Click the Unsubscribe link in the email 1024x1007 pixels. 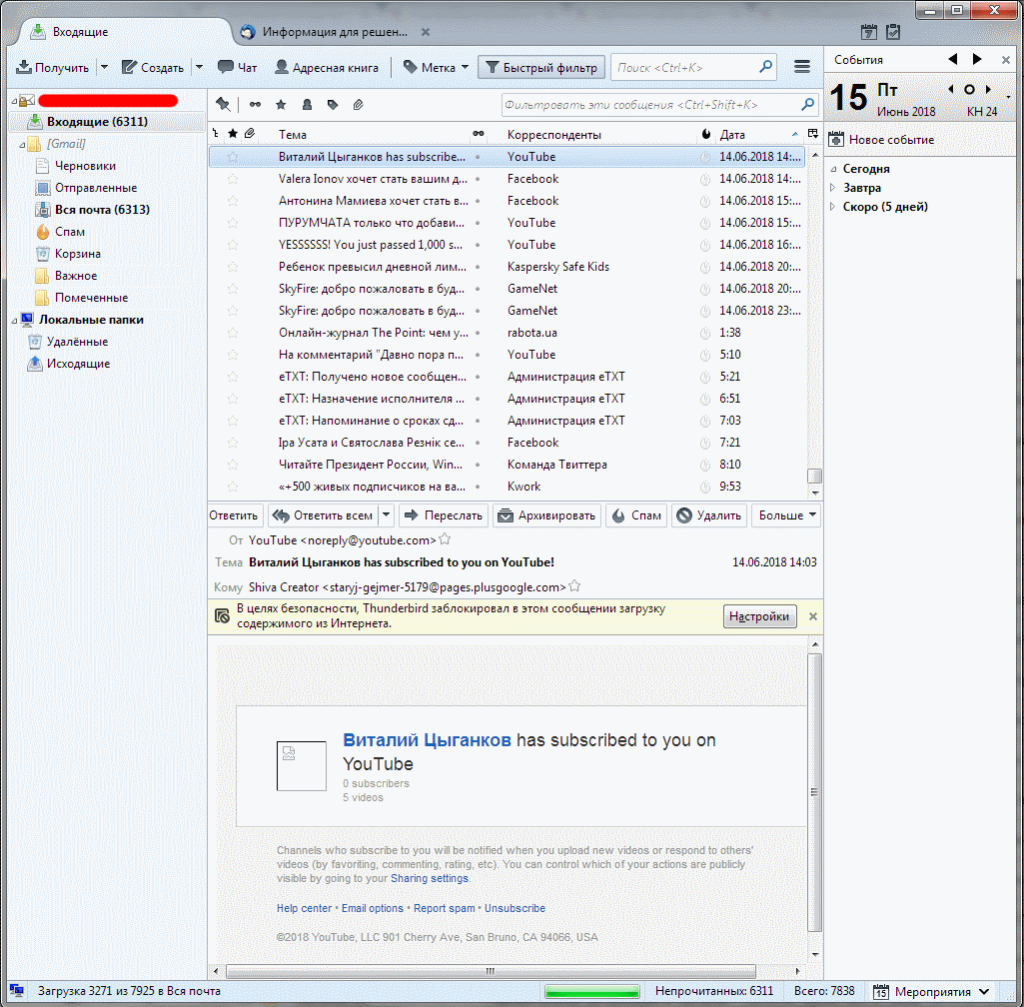(x=515, y=908)
